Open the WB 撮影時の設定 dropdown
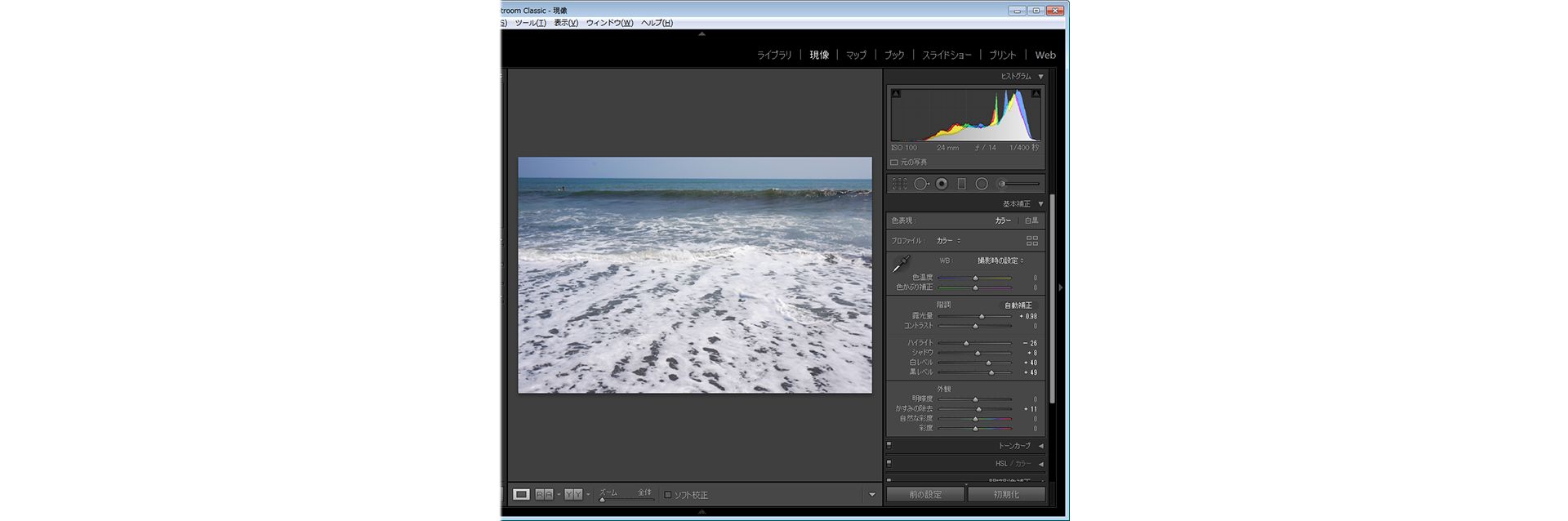Viewport: 1568px width, 521px height. [x=1000, y=260]
